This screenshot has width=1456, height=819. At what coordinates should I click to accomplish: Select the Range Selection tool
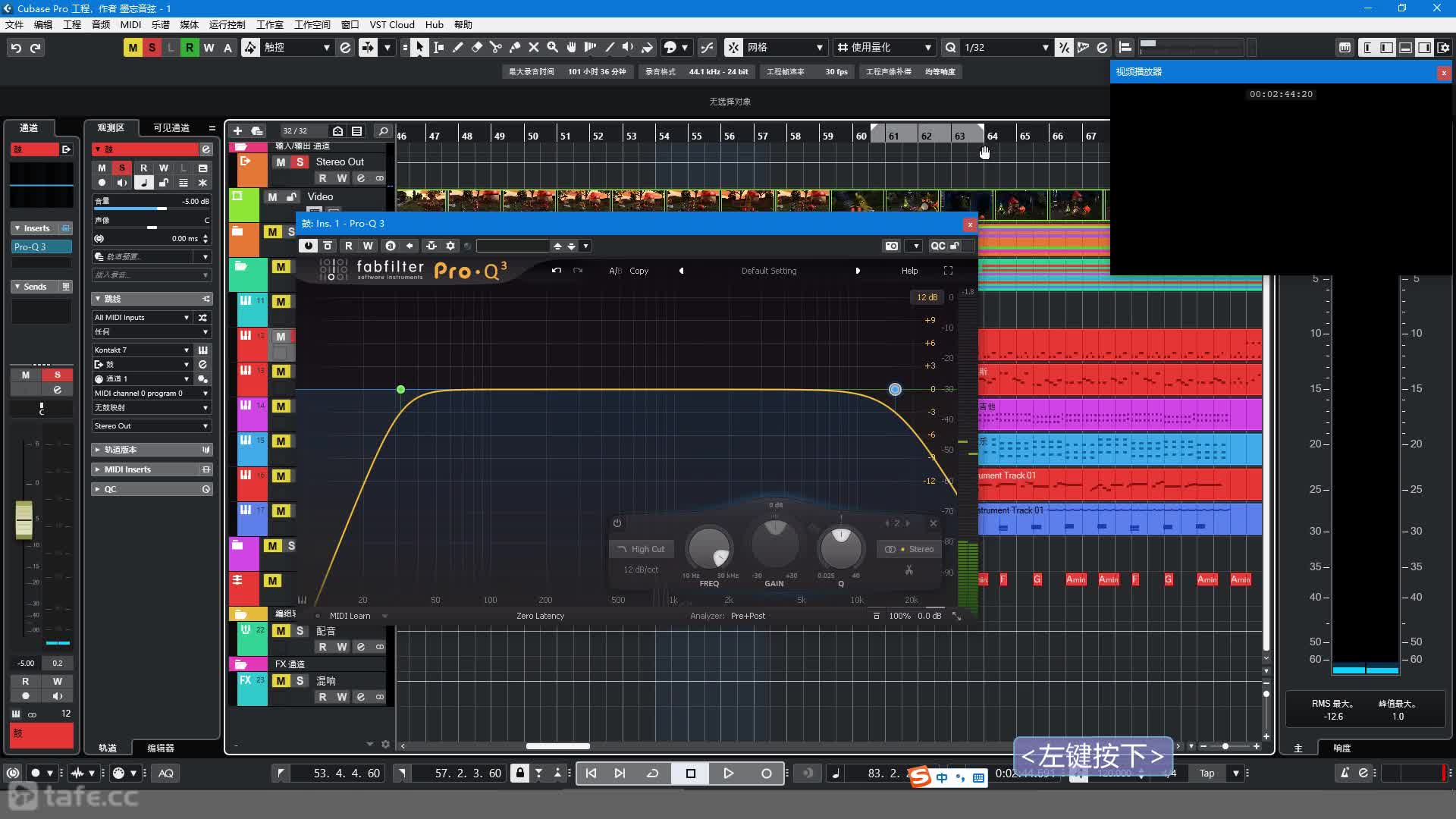pos(438,47)
